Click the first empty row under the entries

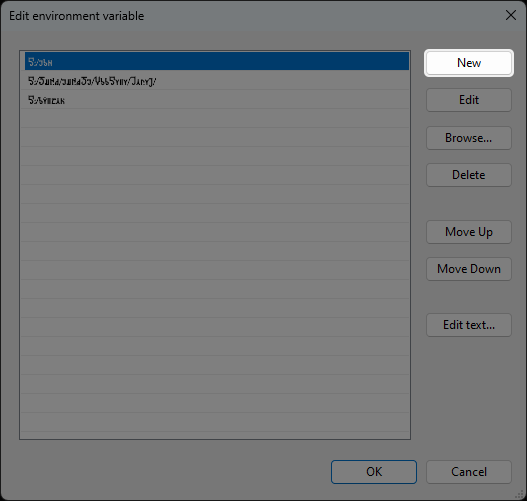click(x=217, y=119)
